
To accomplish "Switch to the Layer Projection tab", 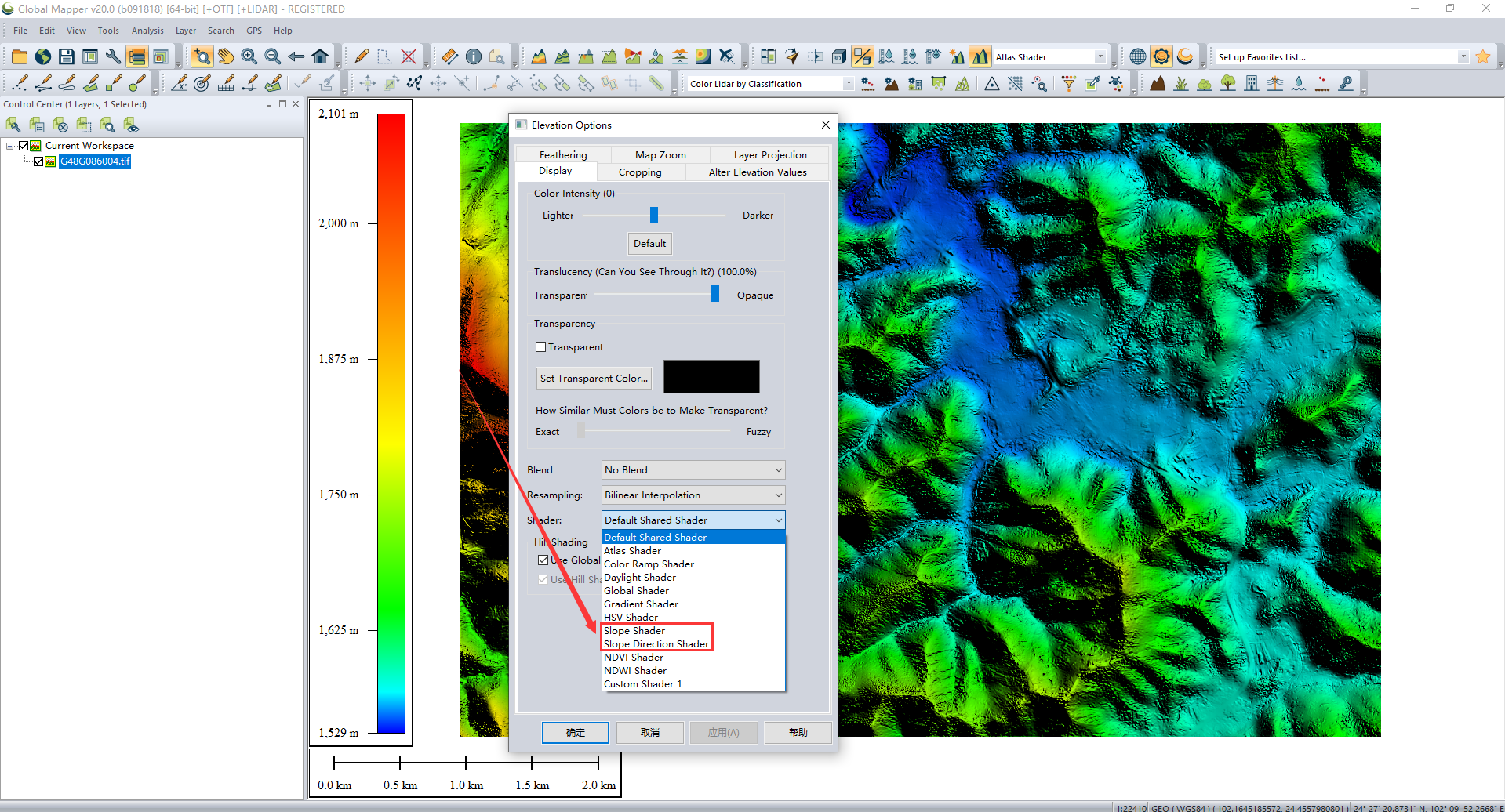I will pyautogui.click(x=770, y=155).
